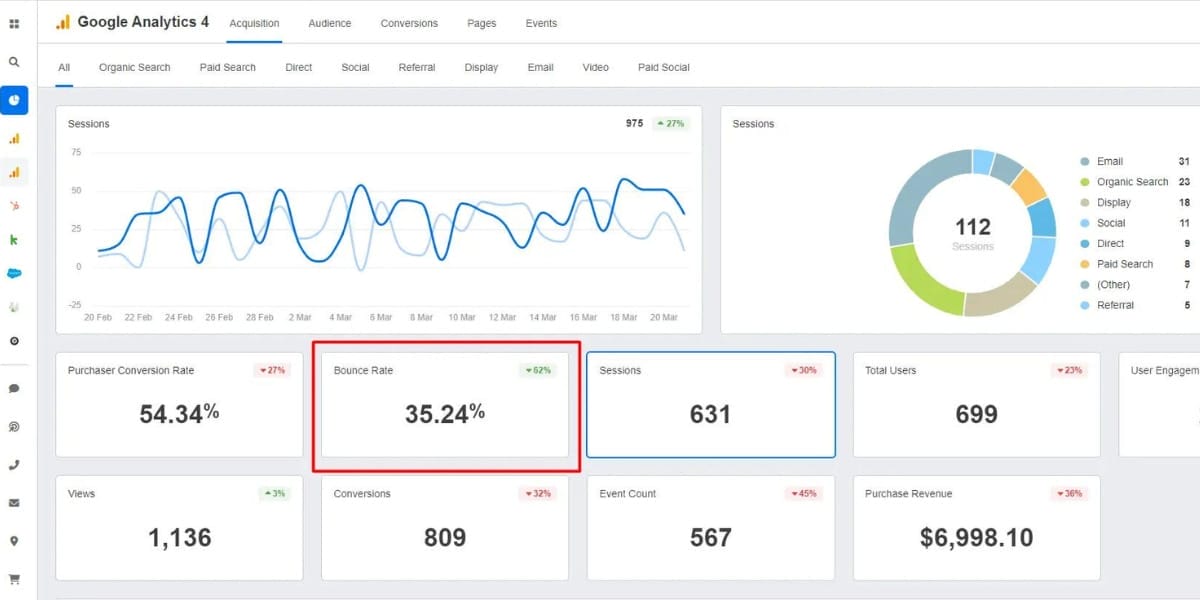Select the Direct channel filter

(x=298, y=67)
